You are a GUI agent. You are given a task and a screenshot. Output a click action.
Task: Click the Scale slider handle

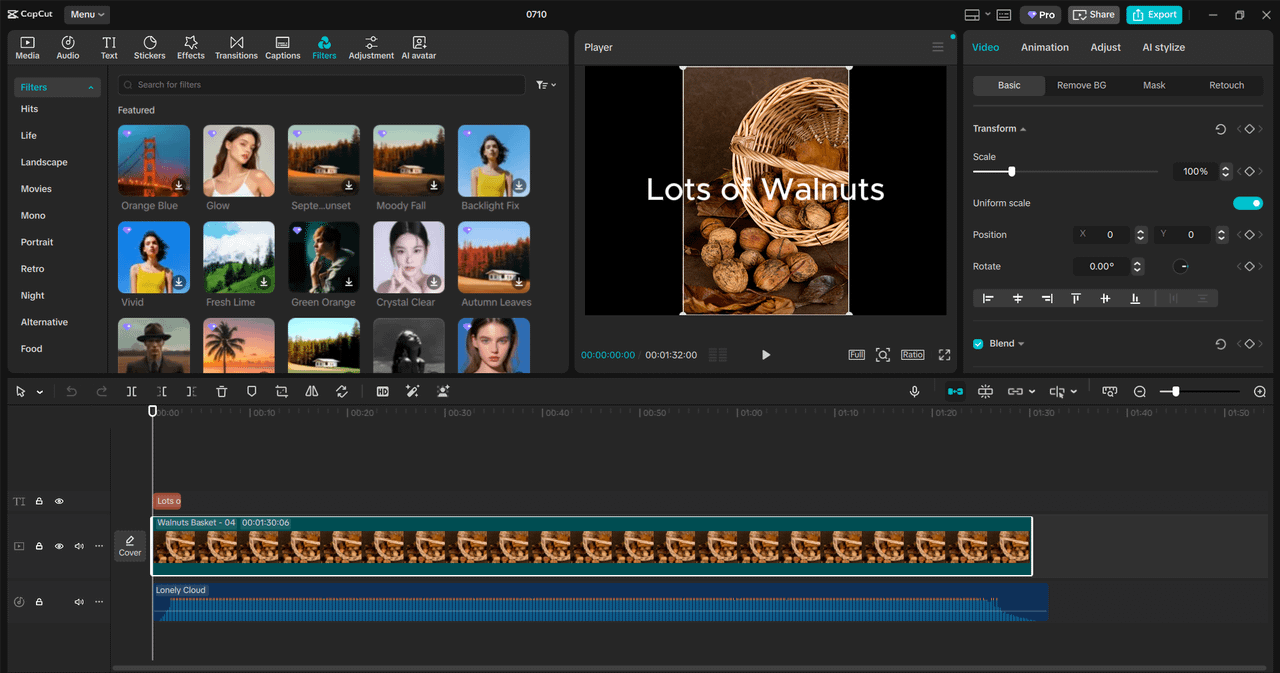(1011, 172)
